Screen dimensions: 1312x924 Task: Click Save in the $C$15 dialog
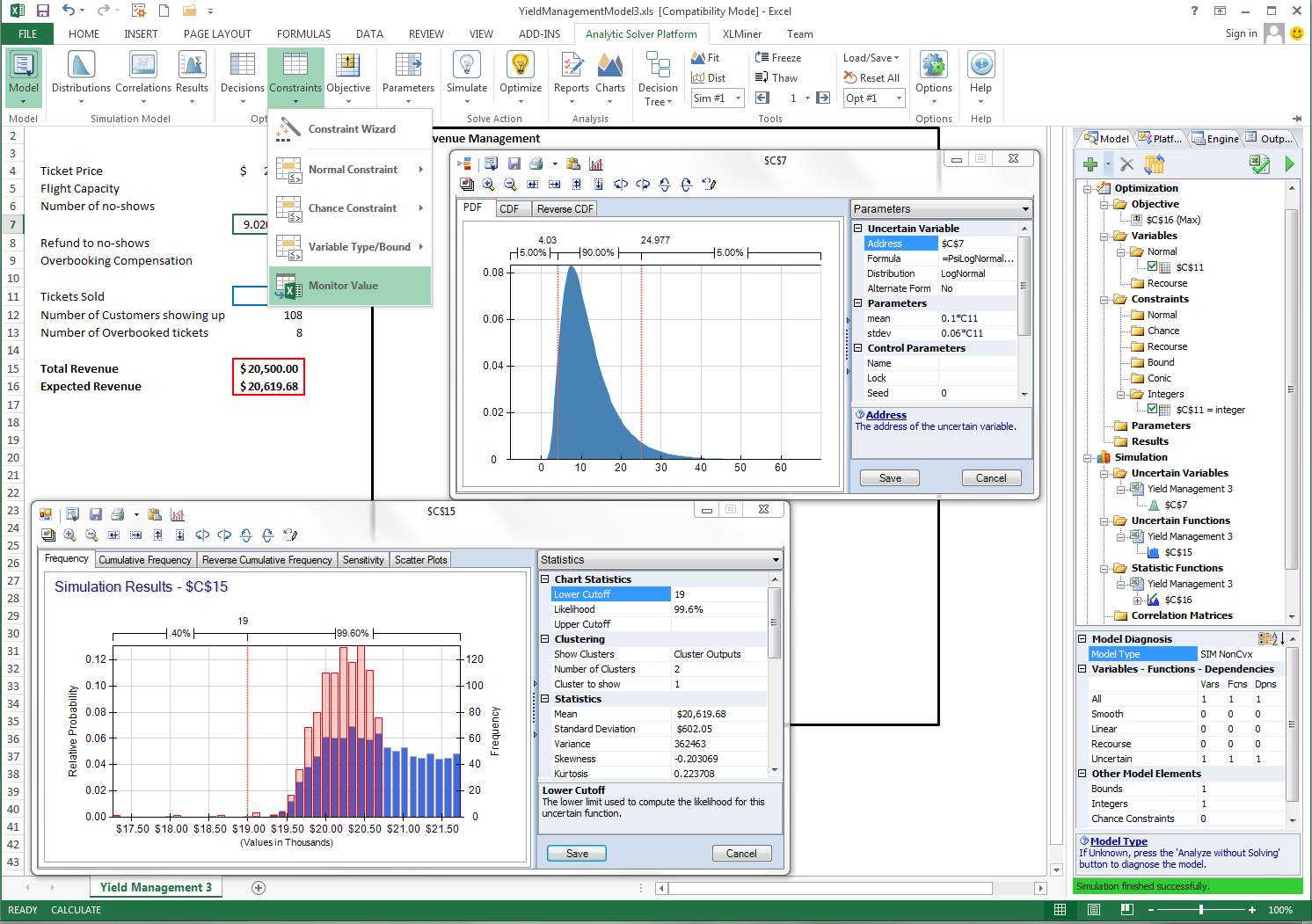tap(577, 854)
